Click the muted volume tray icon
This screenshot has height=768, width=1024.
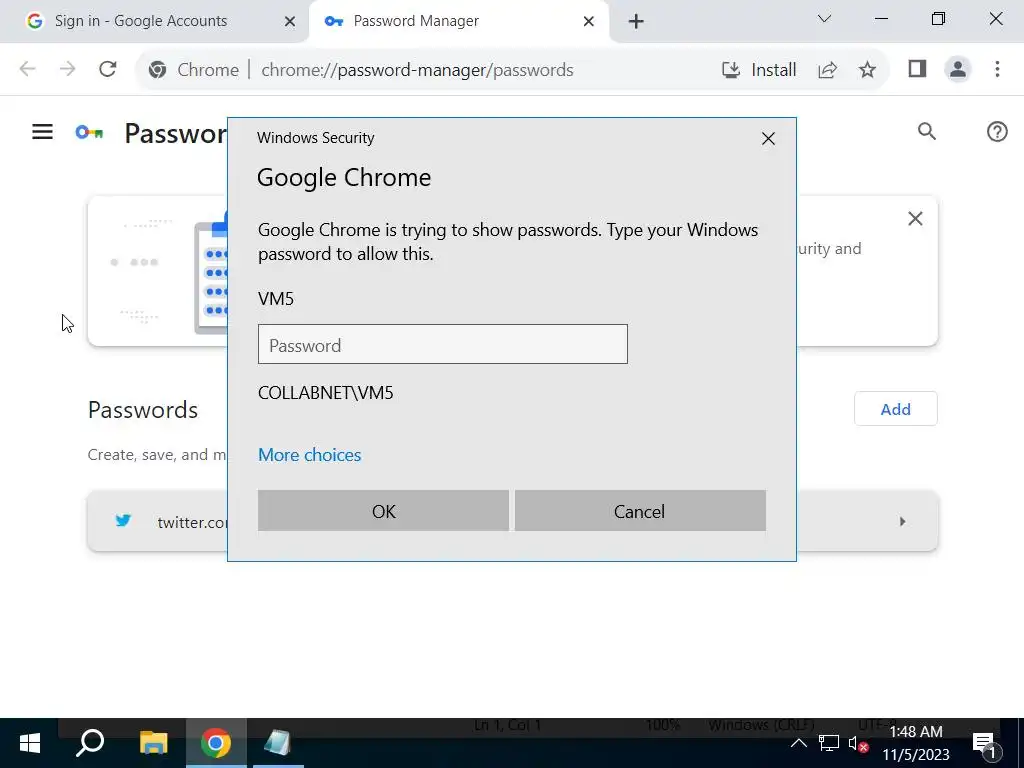[857, 743]
